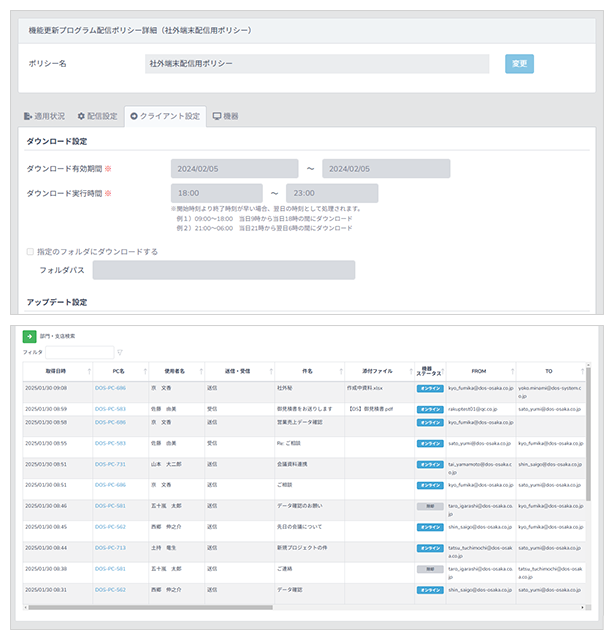Sort by 添付ファイル using its sort arrow
This screenshot has height=640, width=614.
411,371
